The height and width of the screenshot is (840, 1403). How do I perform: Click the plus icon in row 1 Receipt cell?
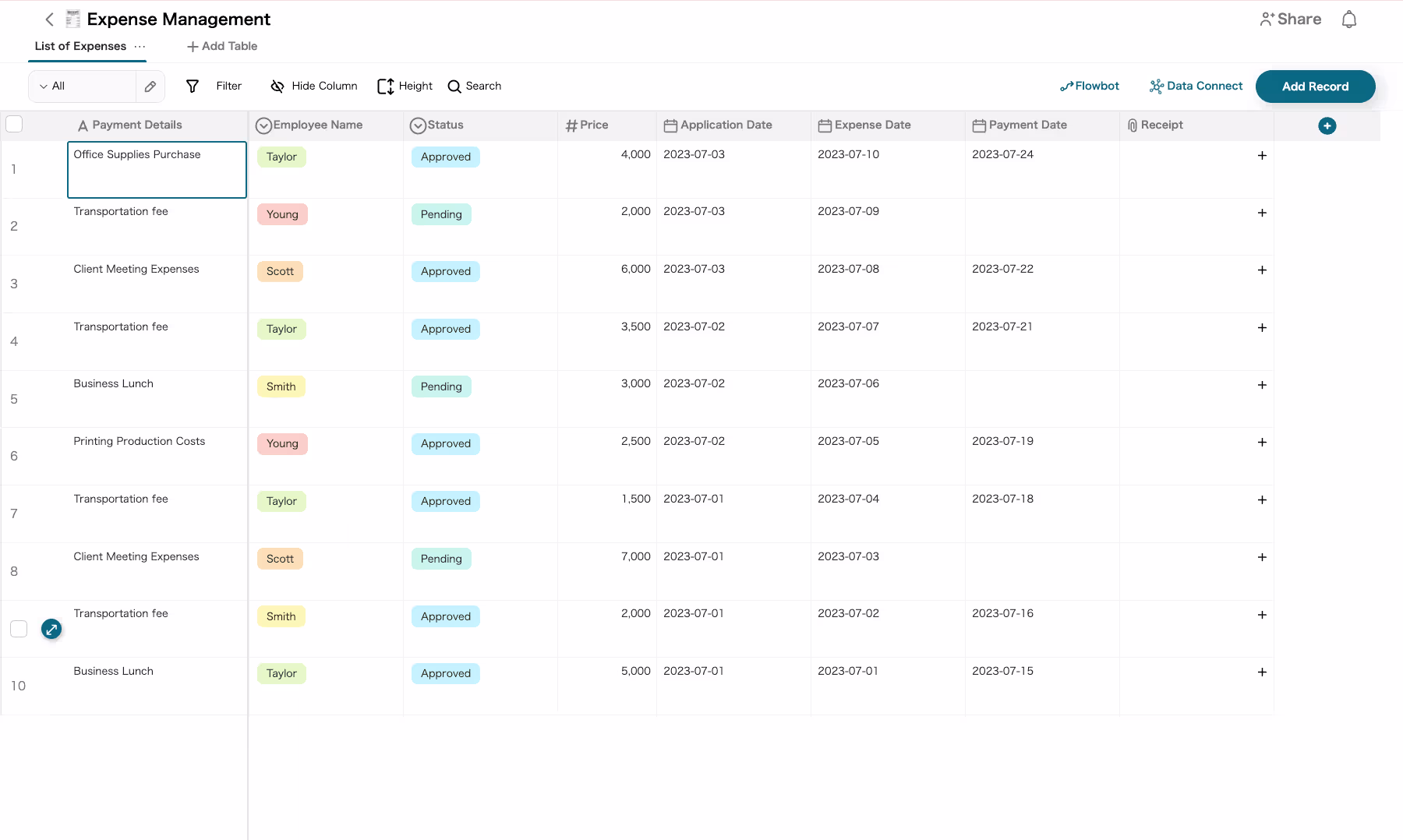[1262, 156]
